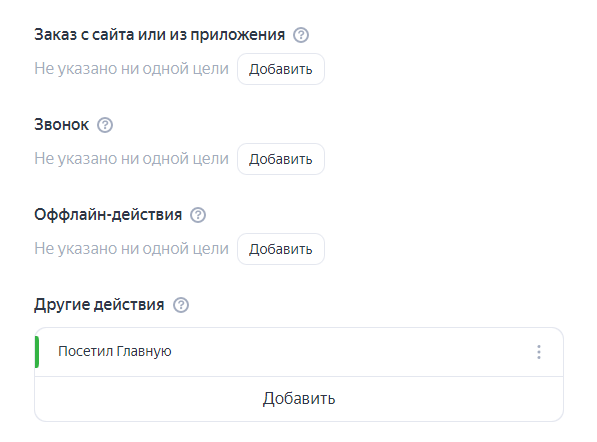Select the 'Посетил Главную' goal row

pyautogui.click(x=299, y=352)
